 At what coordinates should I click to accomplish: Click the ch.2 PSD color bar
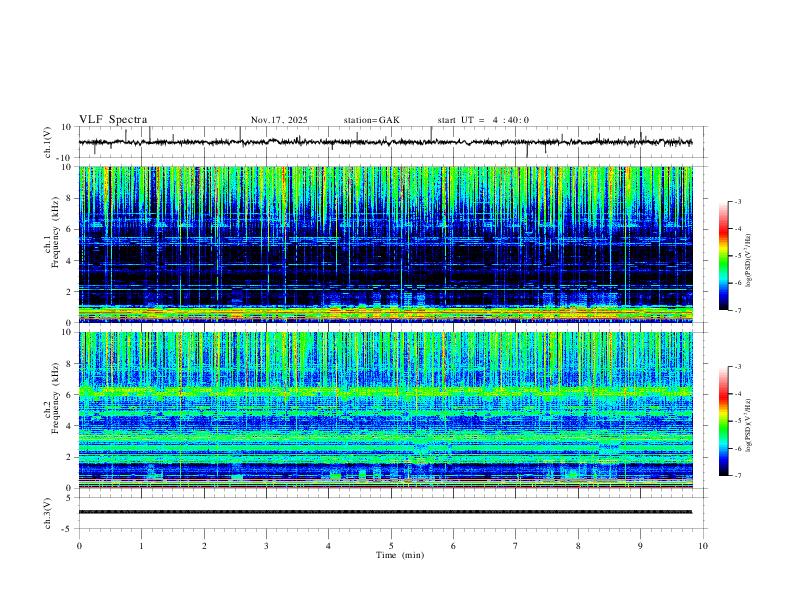(723, 421)
